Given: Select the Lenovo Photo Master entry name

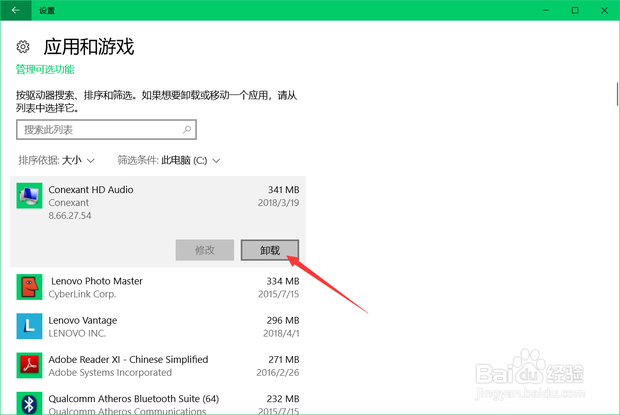Looking at the screenshot, I should (x=97, y=281).
